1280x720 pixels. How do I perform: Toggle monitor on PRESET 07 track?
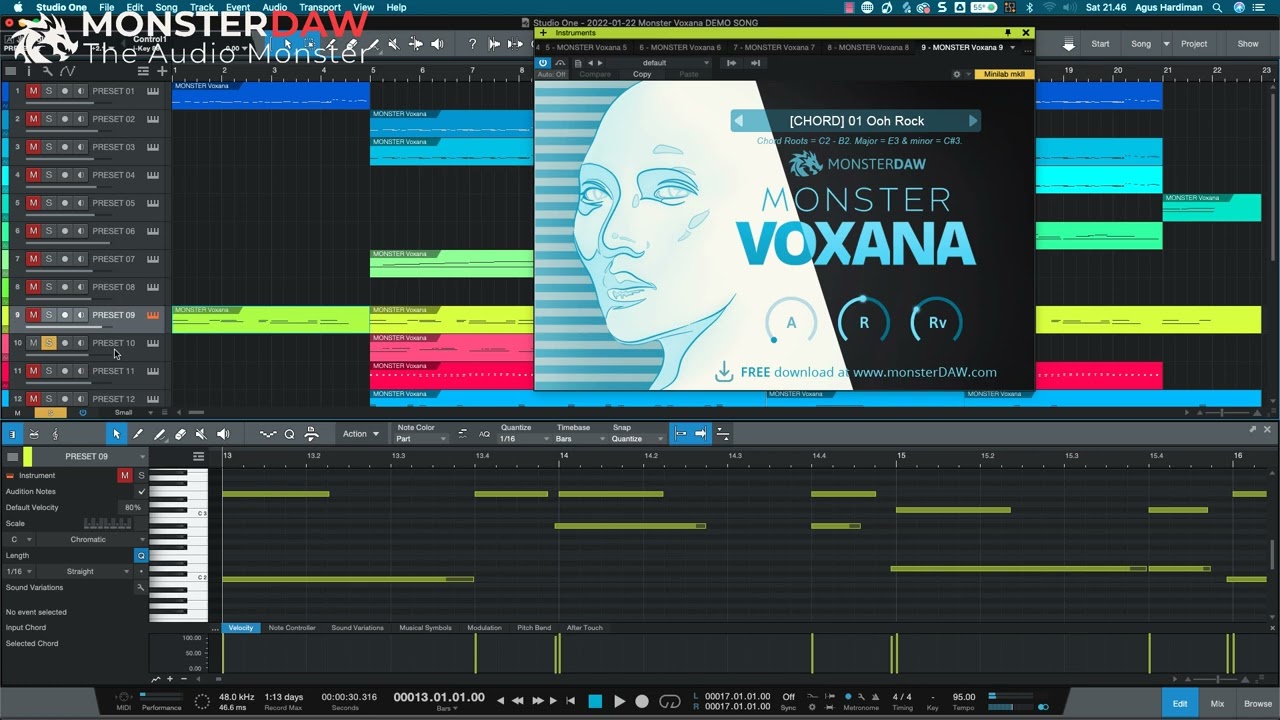[81, 259]
